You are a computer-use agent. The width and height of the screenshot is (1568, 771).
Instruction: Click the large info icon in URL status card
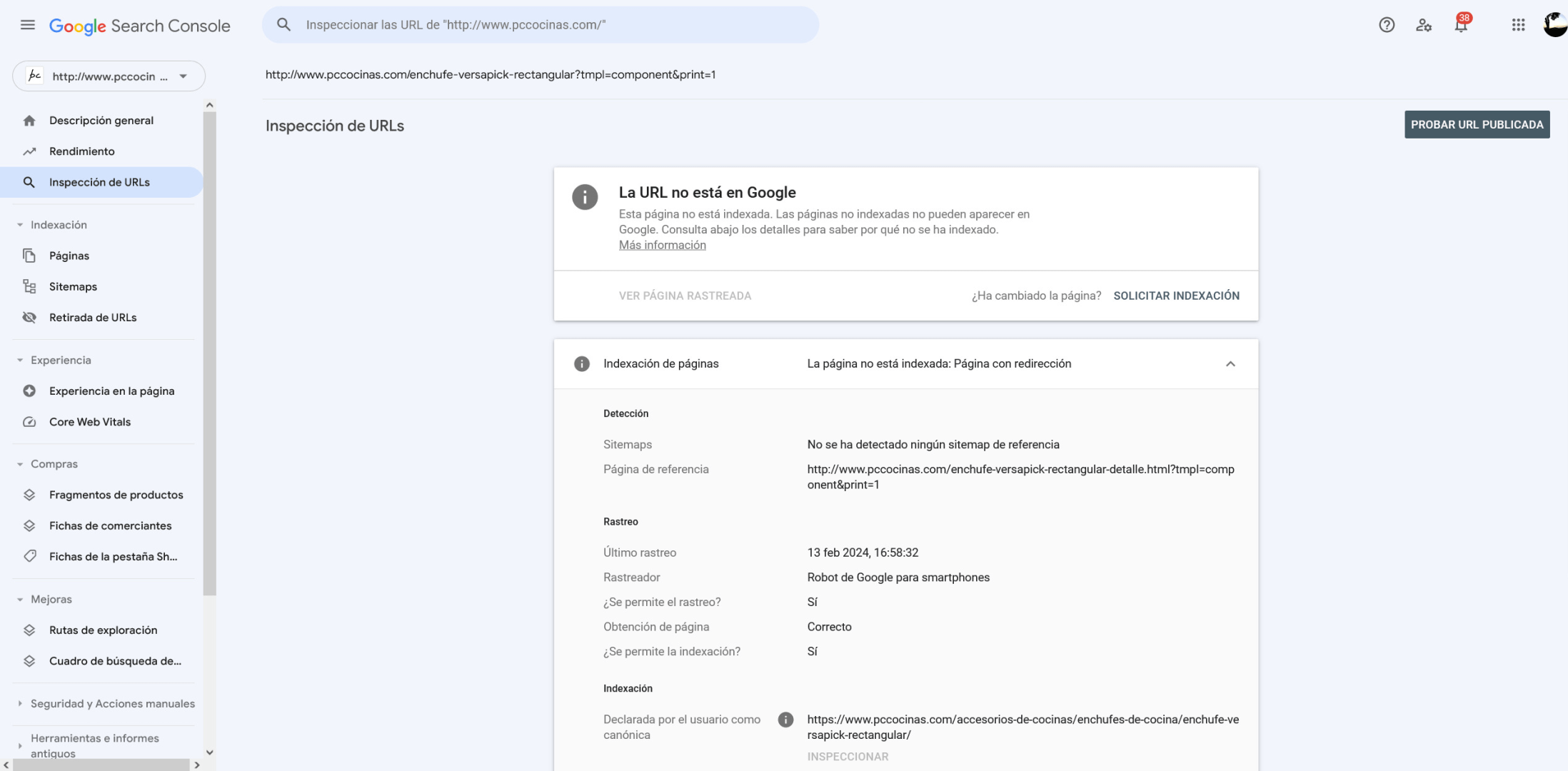(585, 197)
